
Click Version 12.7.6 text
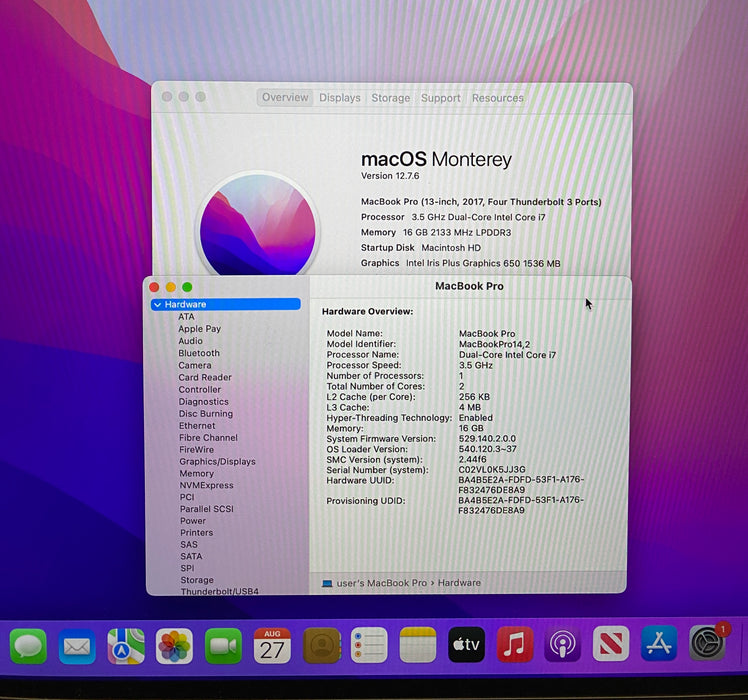click(390, 176)
